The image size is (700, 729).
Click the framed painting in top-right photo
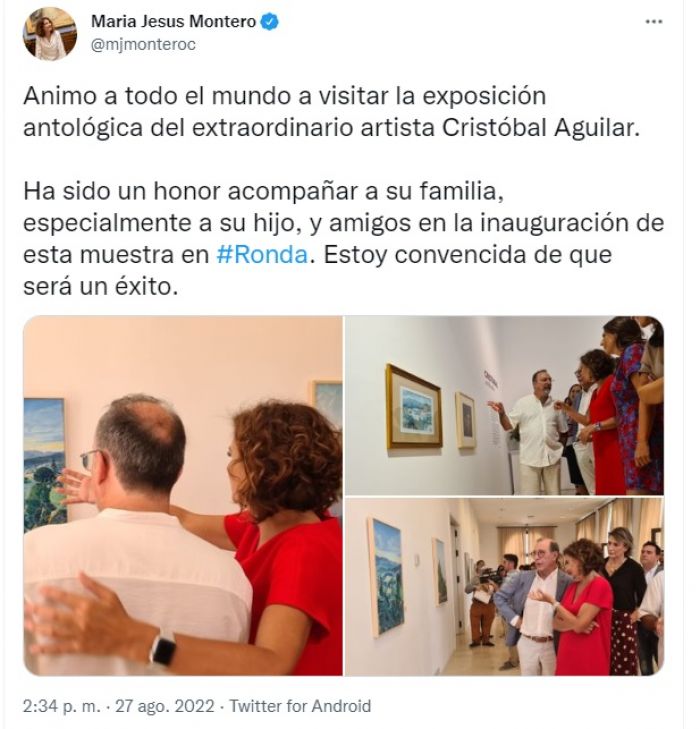coord(414,407)
